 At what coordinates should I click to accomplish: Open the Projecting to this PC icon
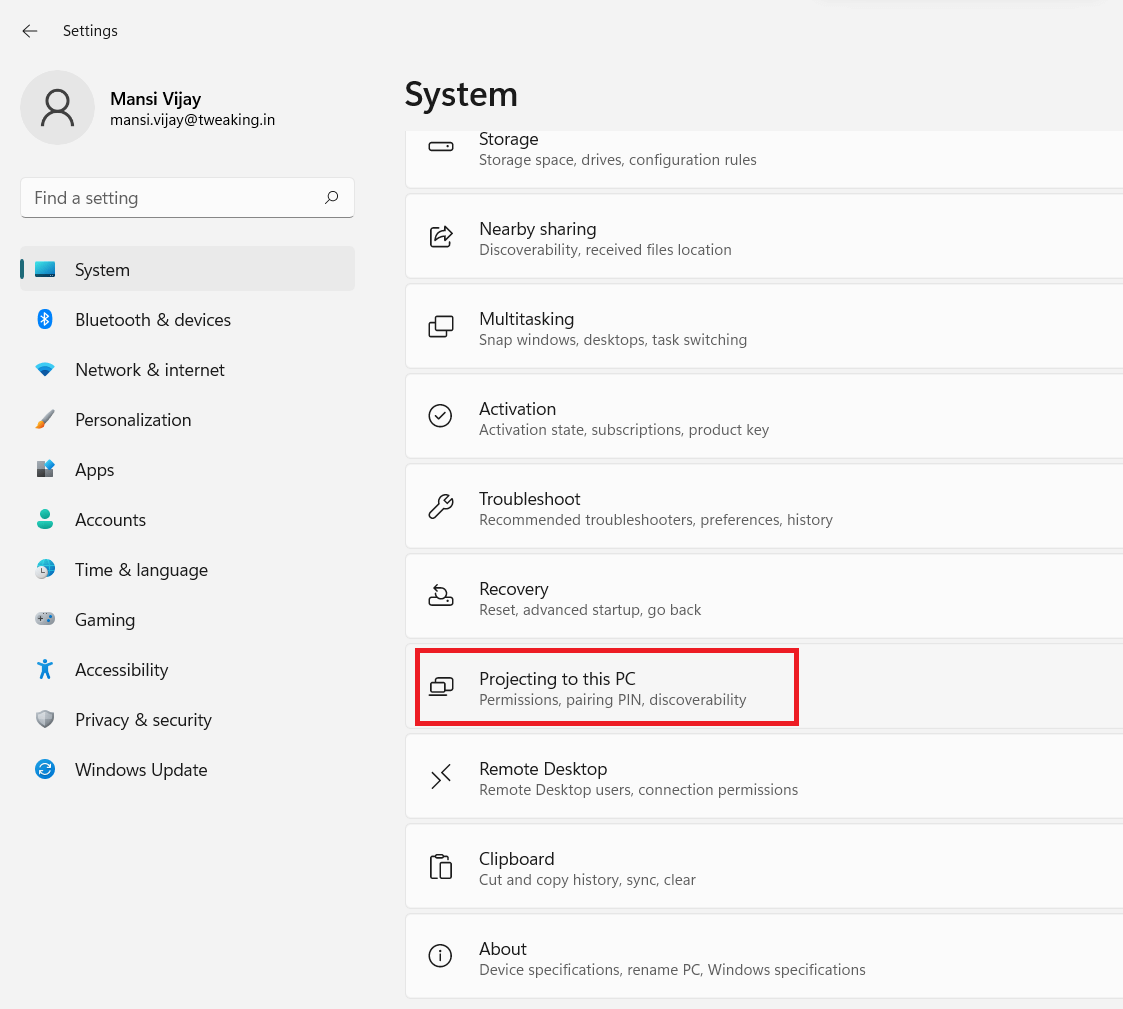pyautogui.click(x=441, y=686)
